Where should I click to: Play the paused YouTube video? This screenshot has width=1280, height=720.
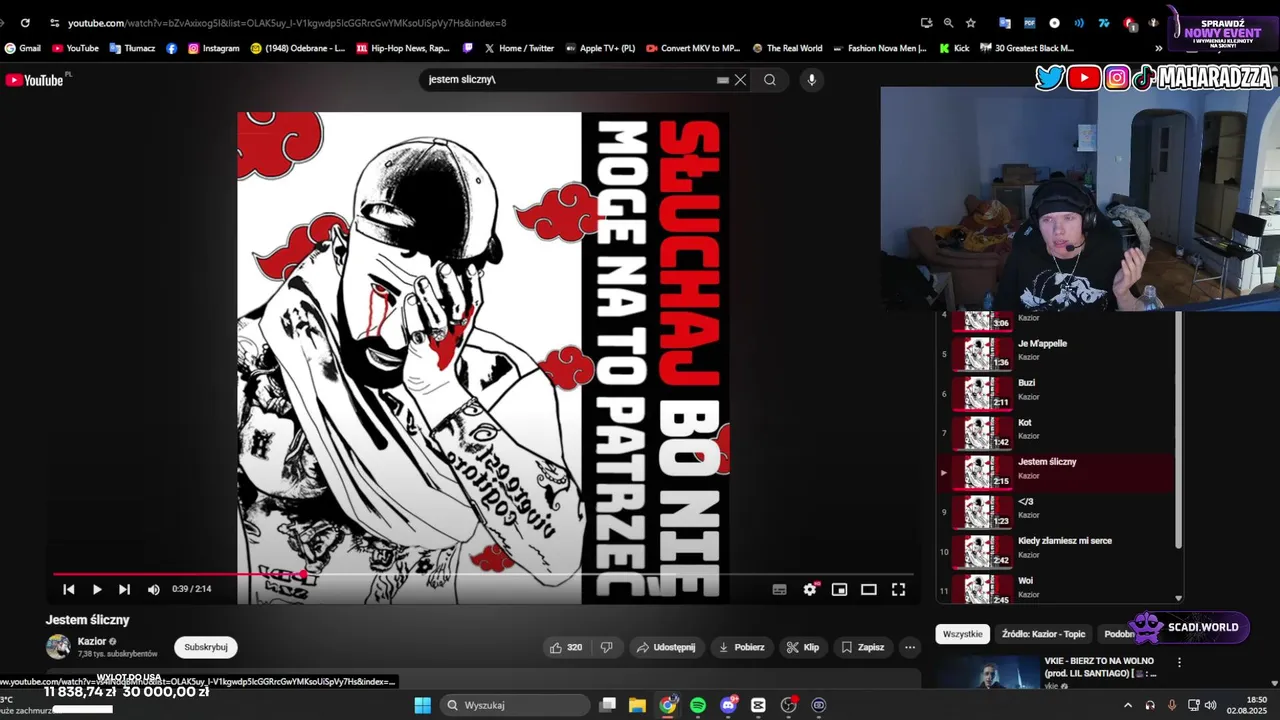coord(97,590)
